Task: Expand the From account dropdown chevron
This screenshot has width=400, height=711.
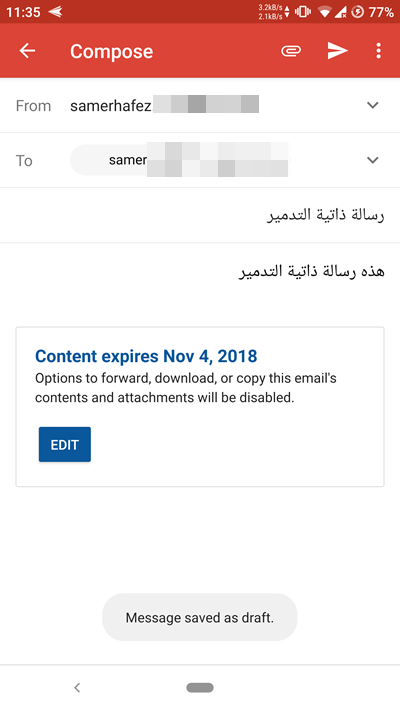Action: [372, 105]
